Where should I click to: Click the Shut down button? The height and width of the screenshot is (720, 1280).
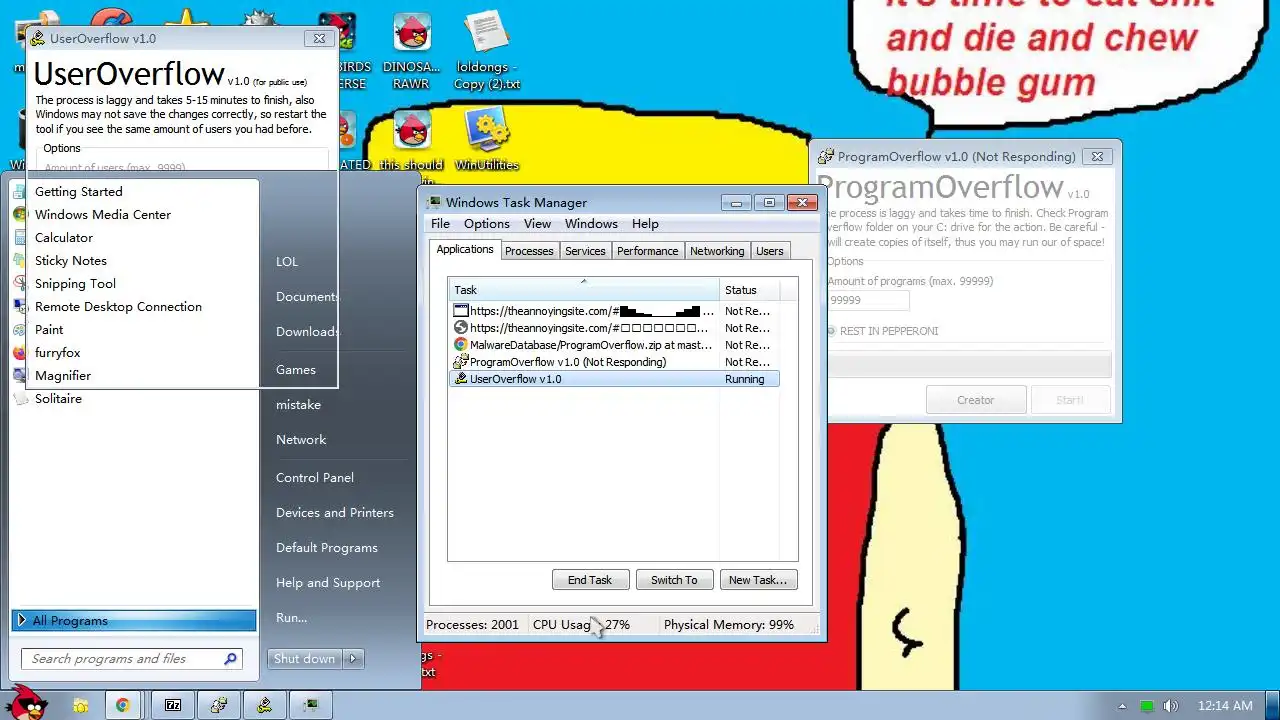[305, 658]
